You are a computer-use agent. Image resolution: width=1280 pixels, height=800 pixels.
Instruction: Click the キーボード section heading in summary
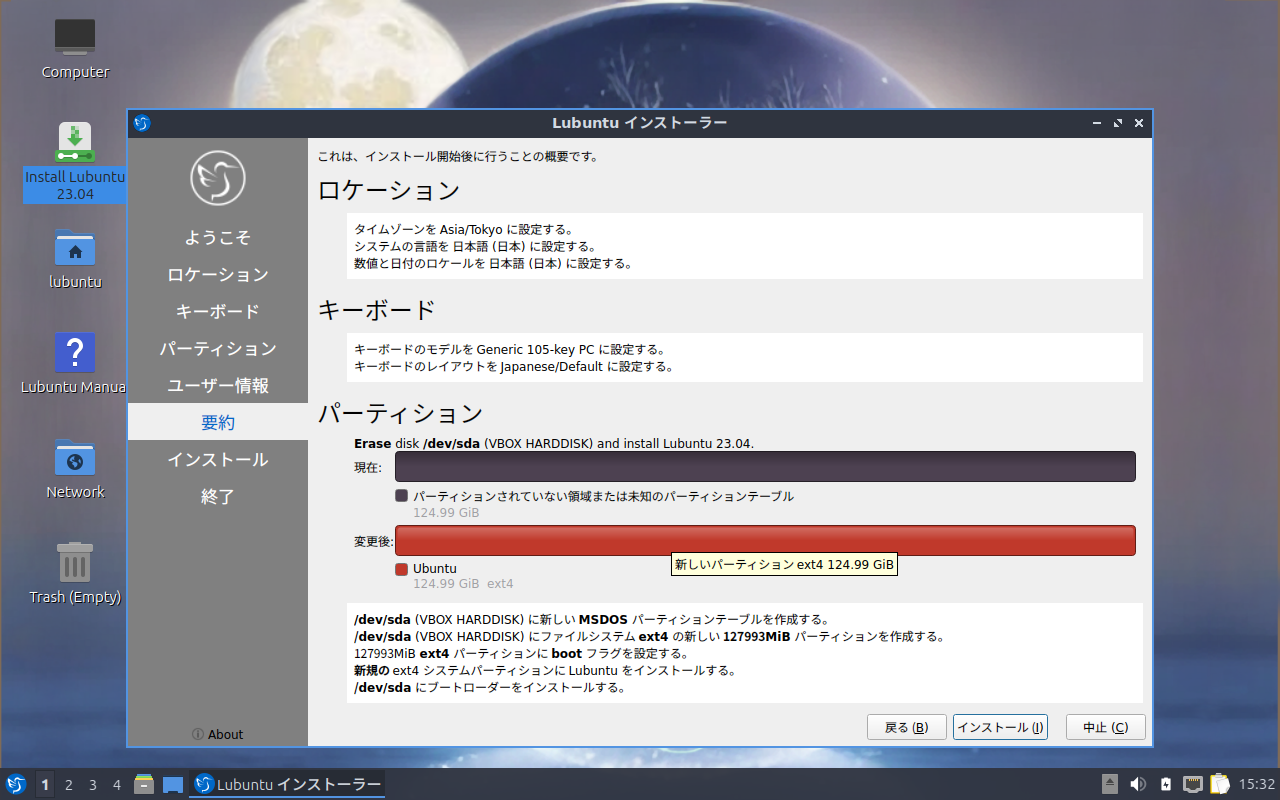click(377, 310)
